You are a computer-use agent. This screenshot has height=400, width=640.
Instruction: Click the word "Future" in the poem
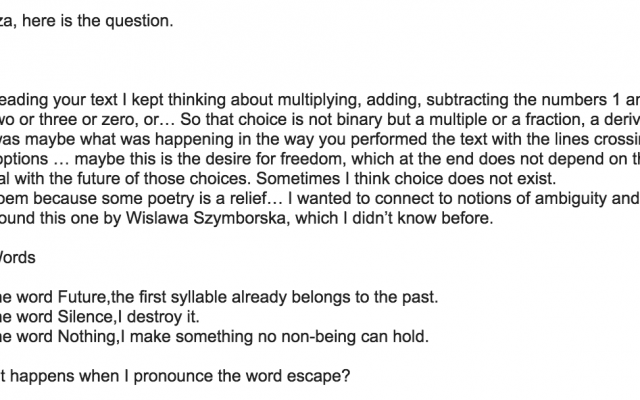78,298
